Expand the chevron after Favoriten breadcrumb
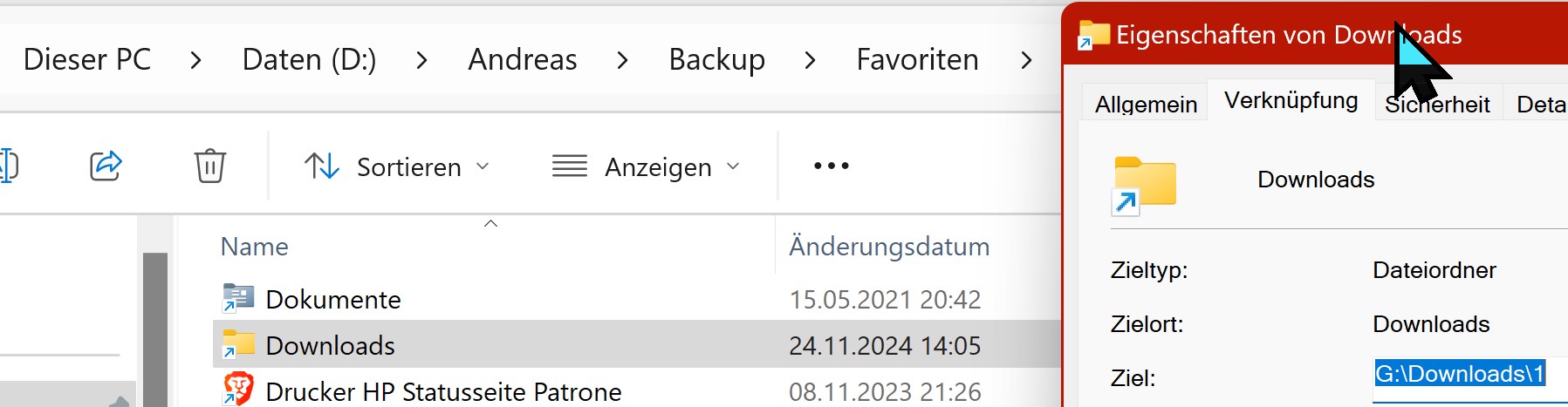1568x407 pixels. tap(1026, 60)
